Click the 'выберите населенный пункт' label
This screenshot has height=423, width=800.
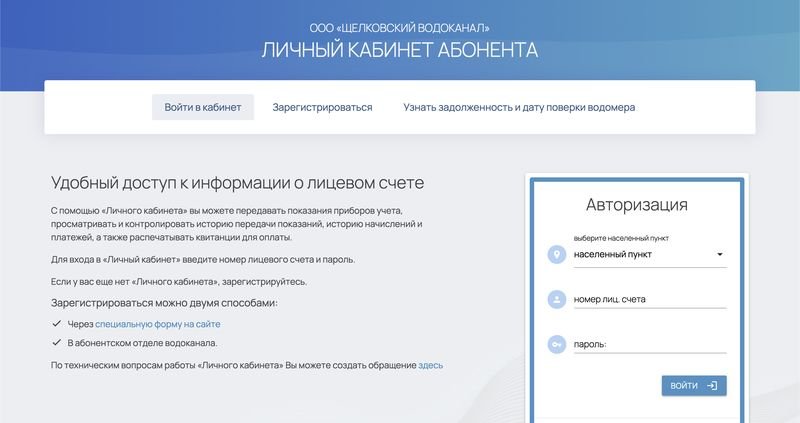pyautogui.click(x=621, y=239)
